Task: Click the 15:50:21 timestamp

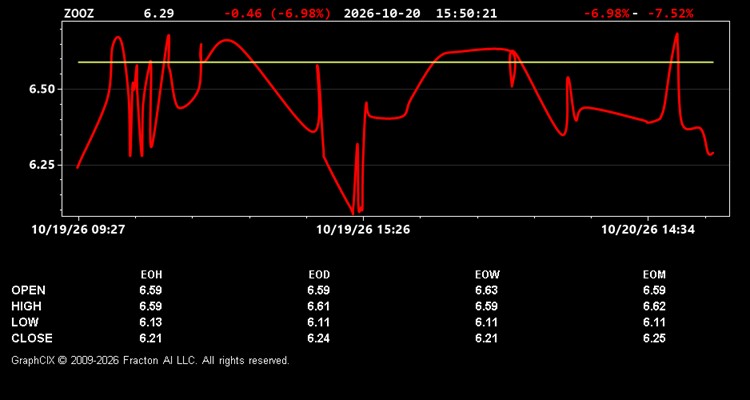Action: click(x=466, y=13)
